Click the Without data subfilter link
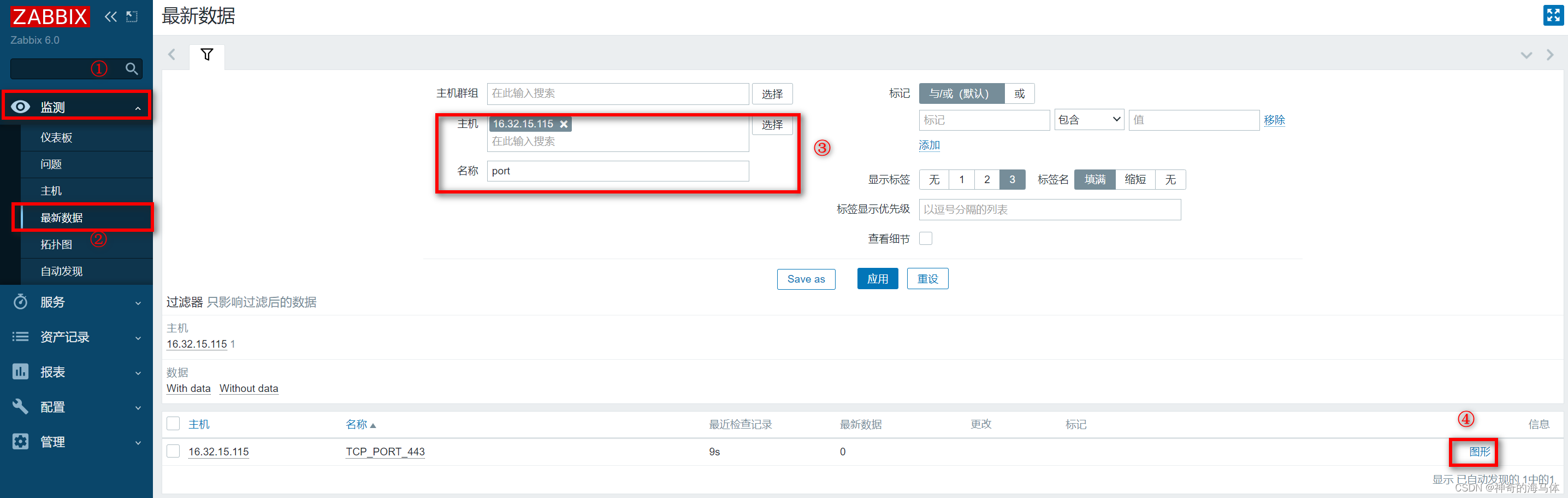The width and height of the screenshot is (1568, 498). [x=249, y=388]
